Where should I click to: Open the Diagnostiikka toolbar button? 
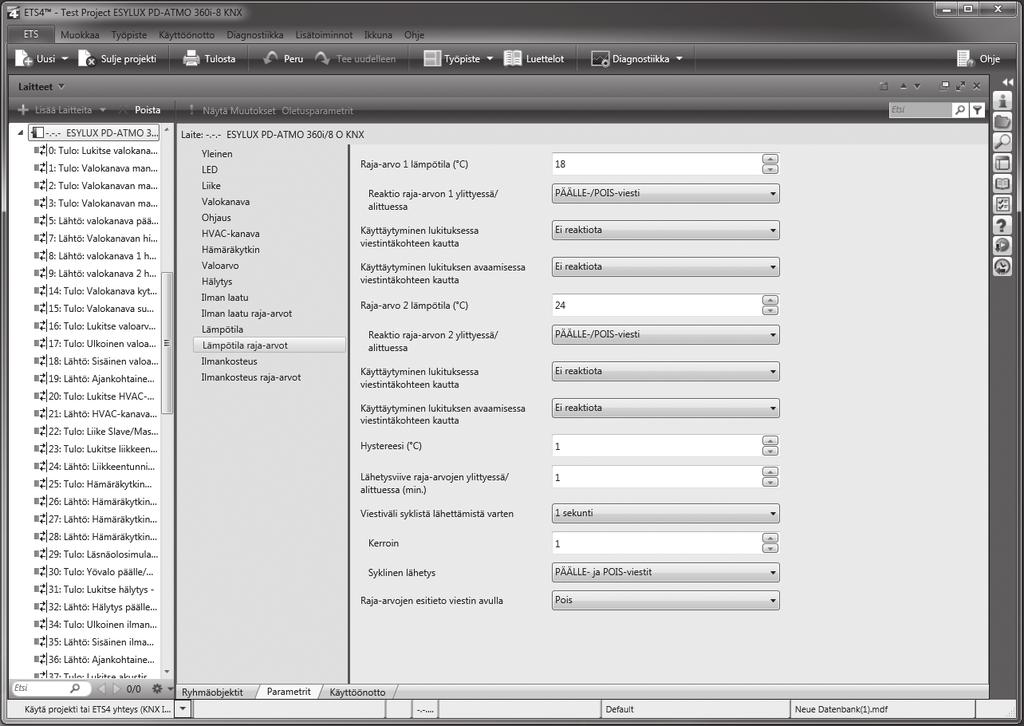click(x=637, y=59)
